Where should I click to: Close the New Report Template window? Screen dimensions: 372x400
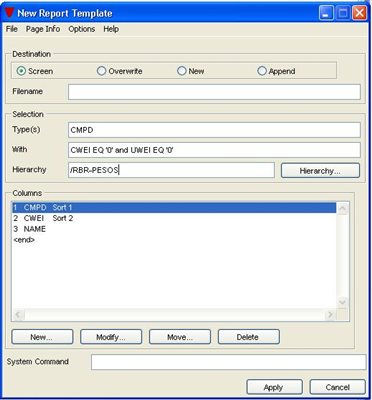pos(360,13)
